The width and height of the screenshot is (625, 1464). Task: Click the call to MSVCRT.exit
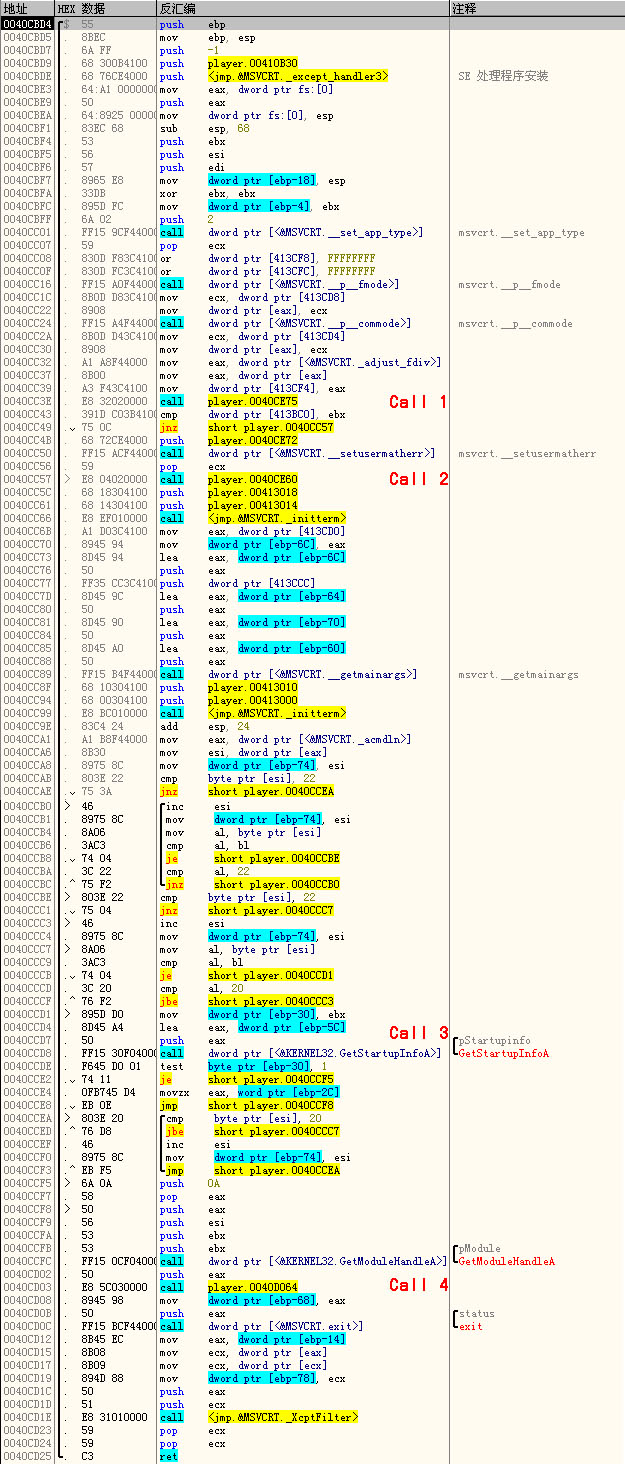261,1326
